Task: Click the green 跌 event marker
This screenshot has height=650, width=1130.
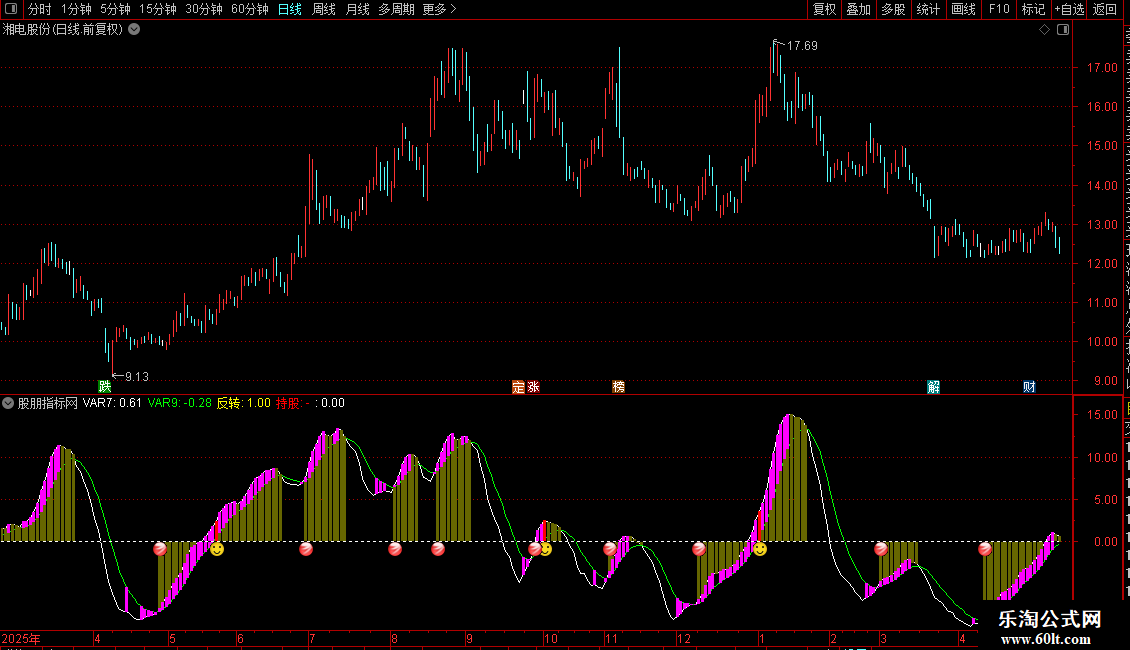Action: click(104, 386)
